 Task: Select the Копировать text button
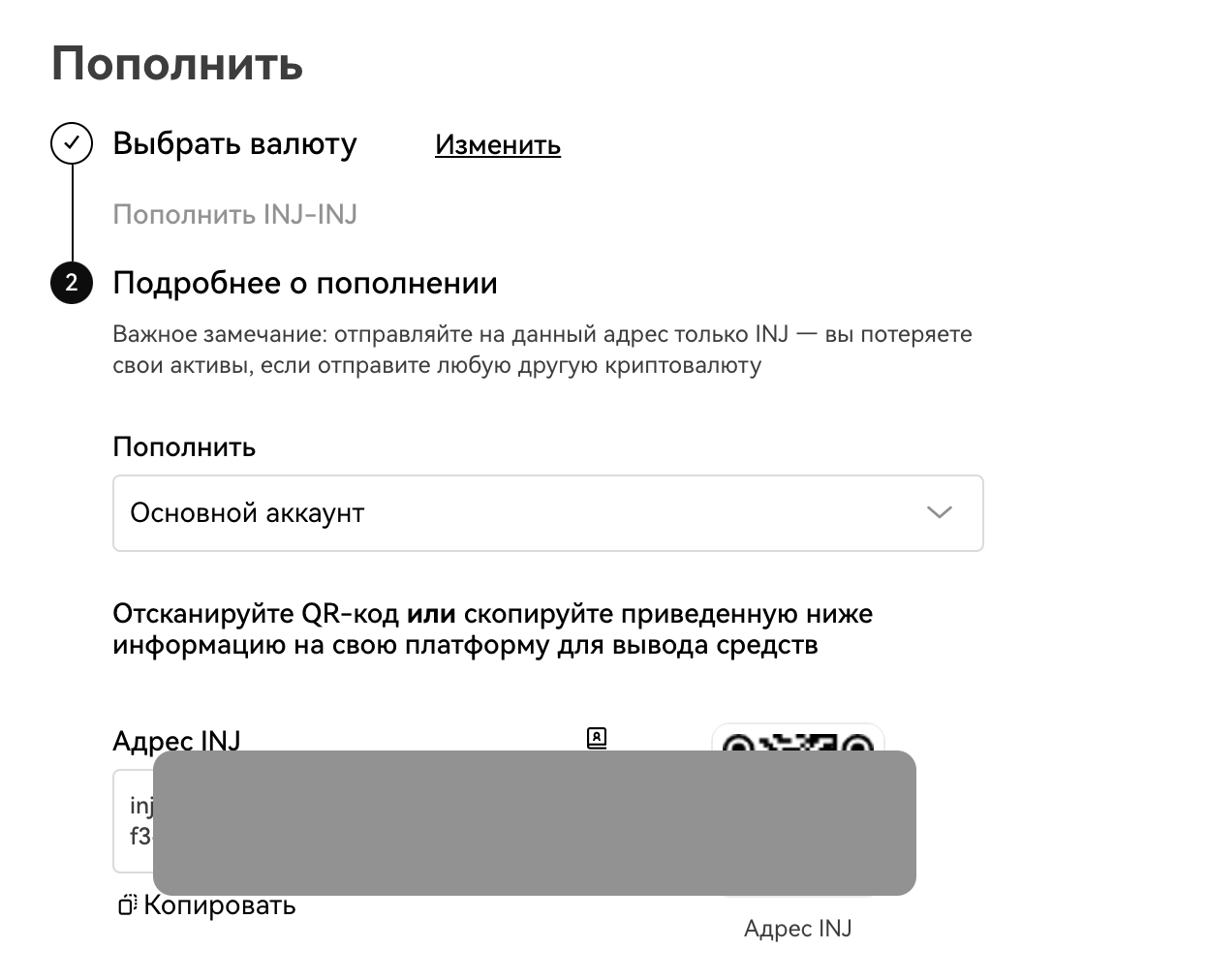[x=220, y=905]
